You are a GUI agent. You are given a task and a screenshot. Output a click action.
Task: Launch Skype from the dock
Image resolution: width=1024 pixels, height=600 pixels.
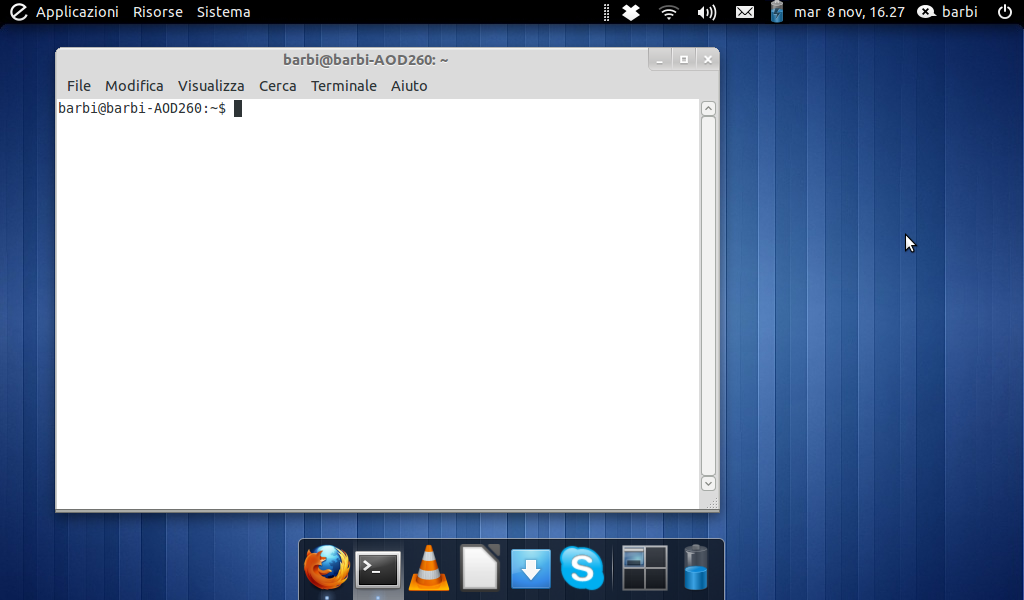582,568
